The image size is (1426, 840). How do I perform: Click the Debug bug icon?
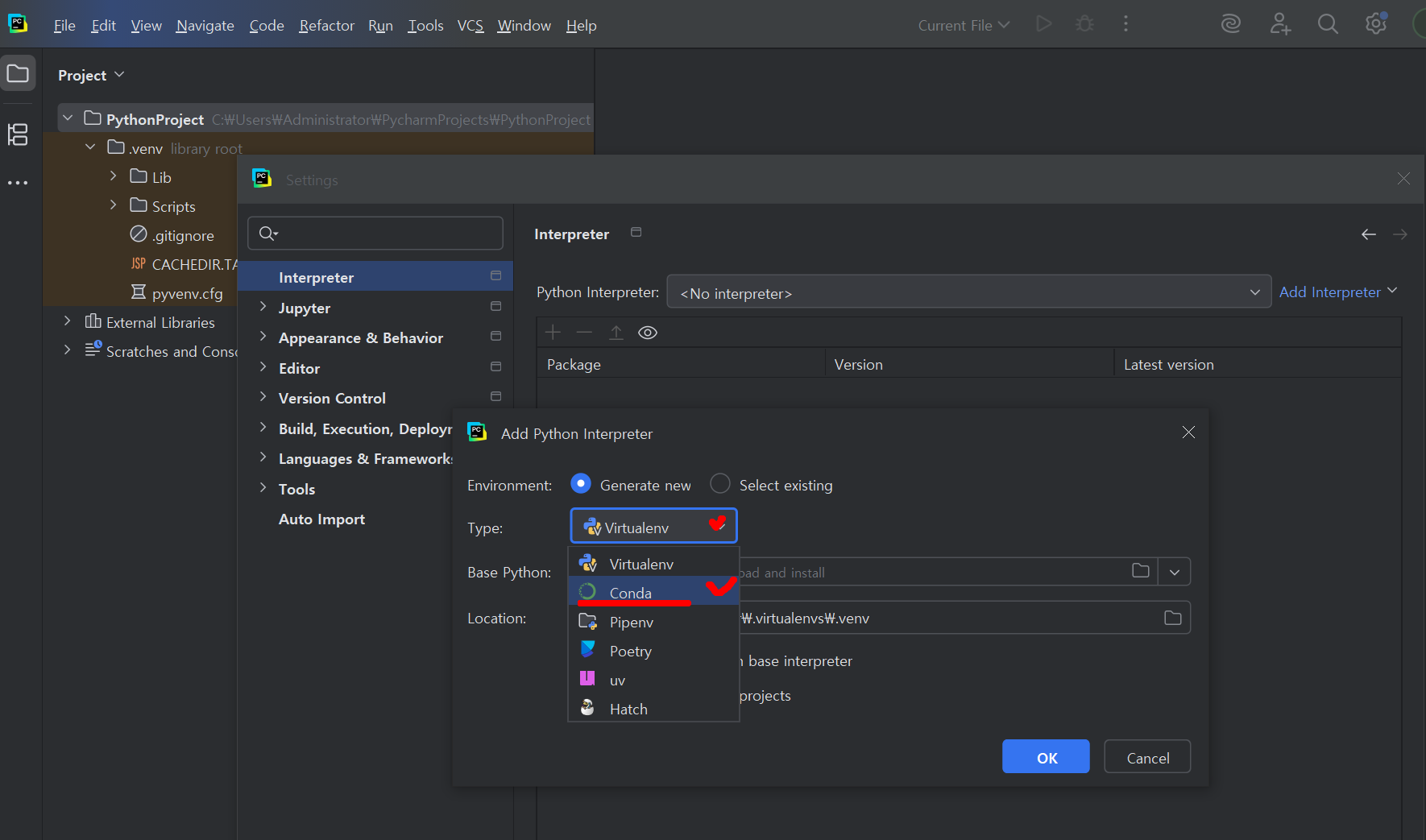(1085, 24)
